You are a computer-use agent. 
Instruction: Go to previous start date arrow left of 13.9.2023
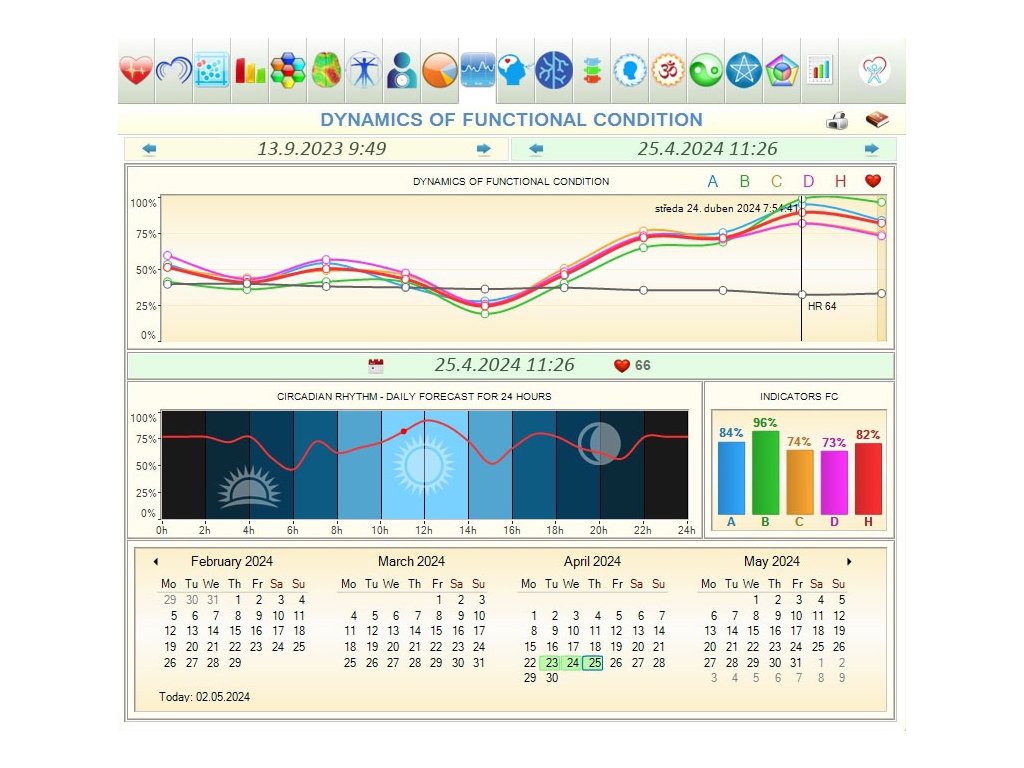point(149,149)
